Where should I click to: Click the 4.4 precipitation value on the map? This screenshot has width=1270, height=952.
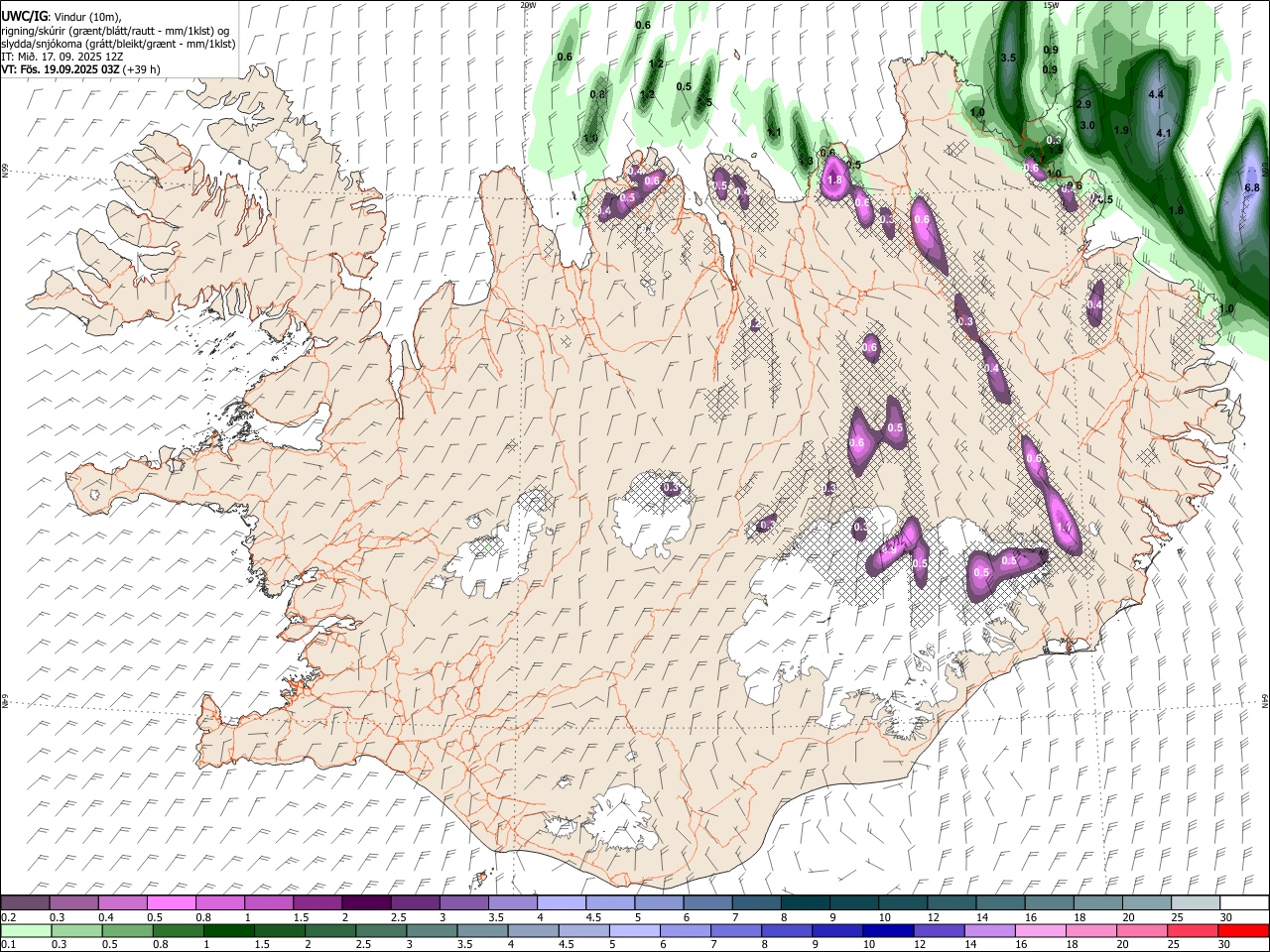pos(1155,94)
